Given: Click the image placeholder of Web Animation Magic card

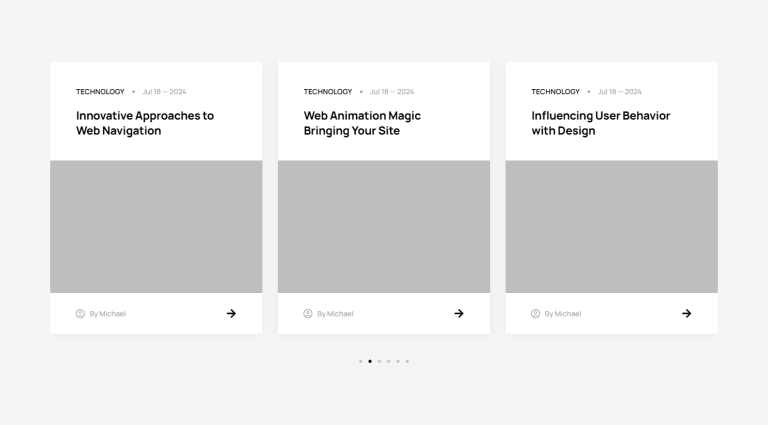Looking at the screenshot, I should tap(384, 226).
